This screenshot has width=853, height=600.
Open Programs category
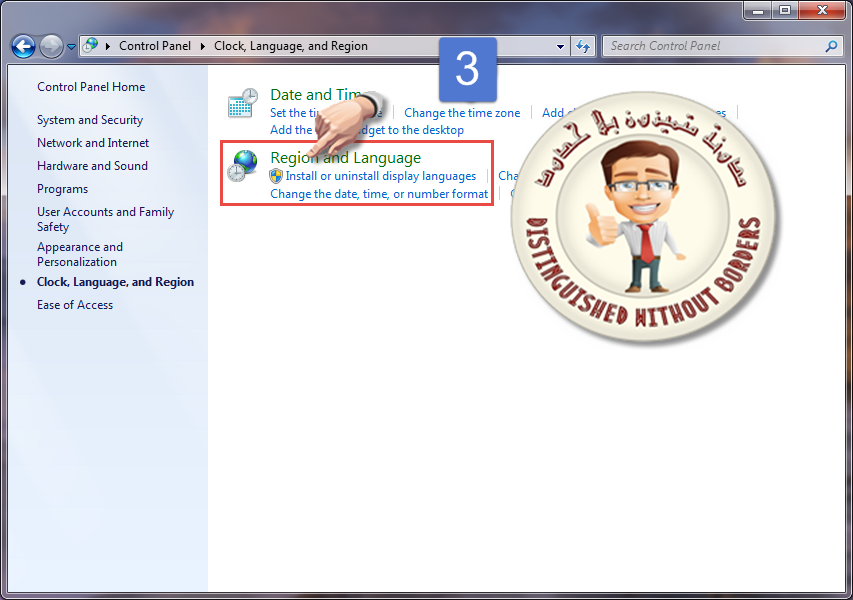(63, 189)
